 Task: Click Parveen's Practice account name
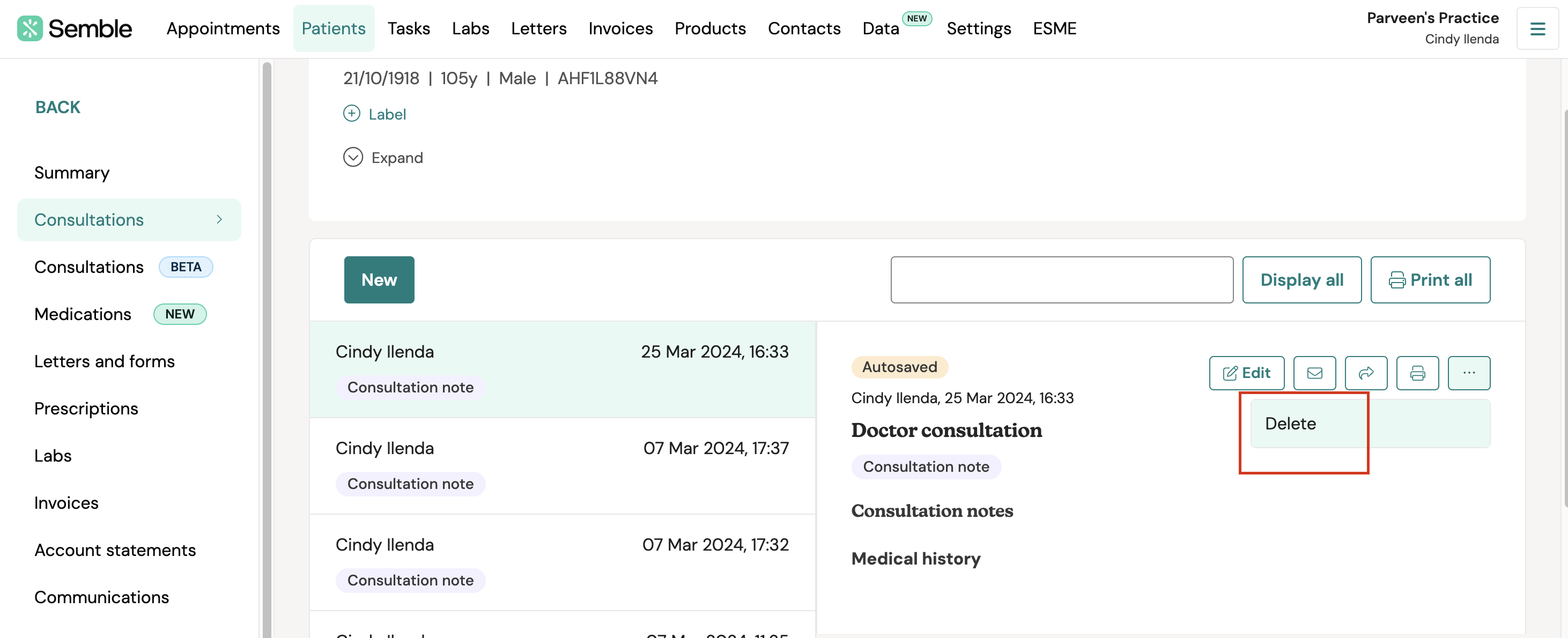pos(1432,18)
